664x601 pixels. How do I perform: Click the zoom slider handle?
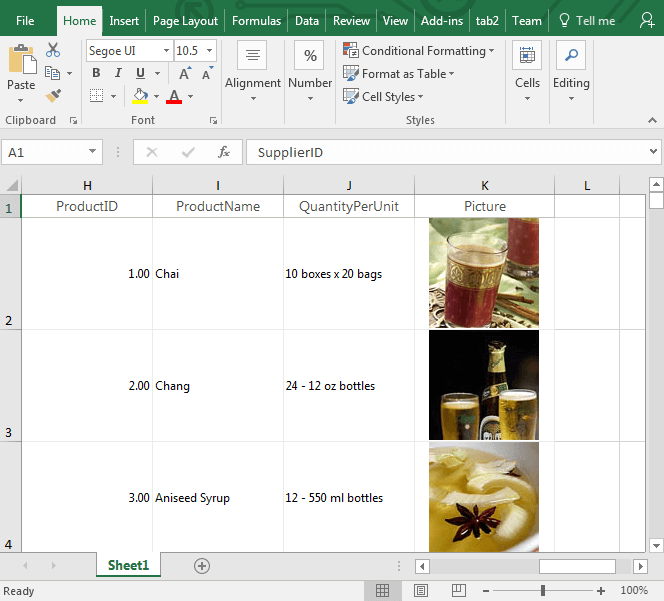pos(543,590)
